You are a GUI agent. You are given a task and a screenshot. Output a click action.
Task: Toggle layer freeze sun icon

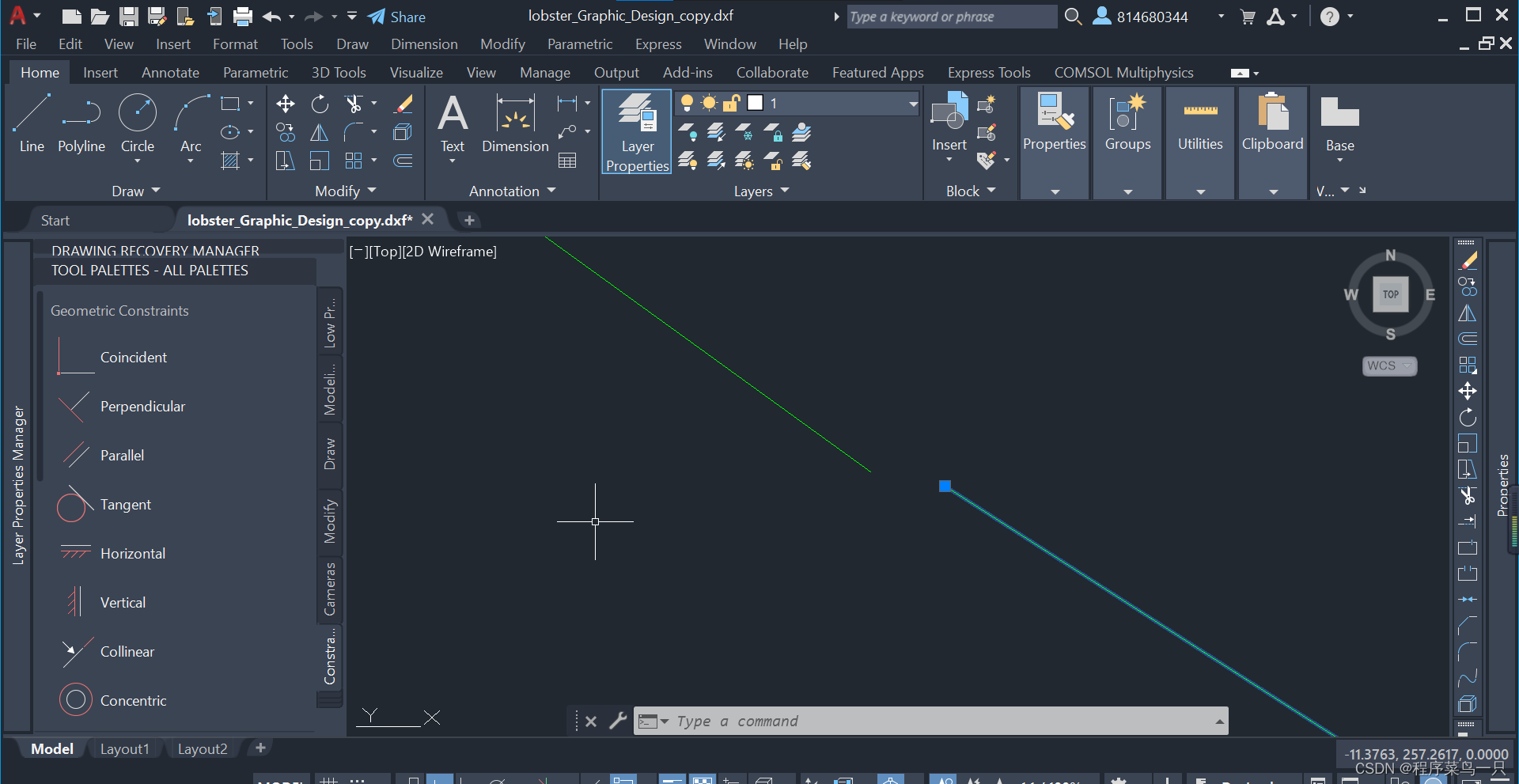point(710,103)
